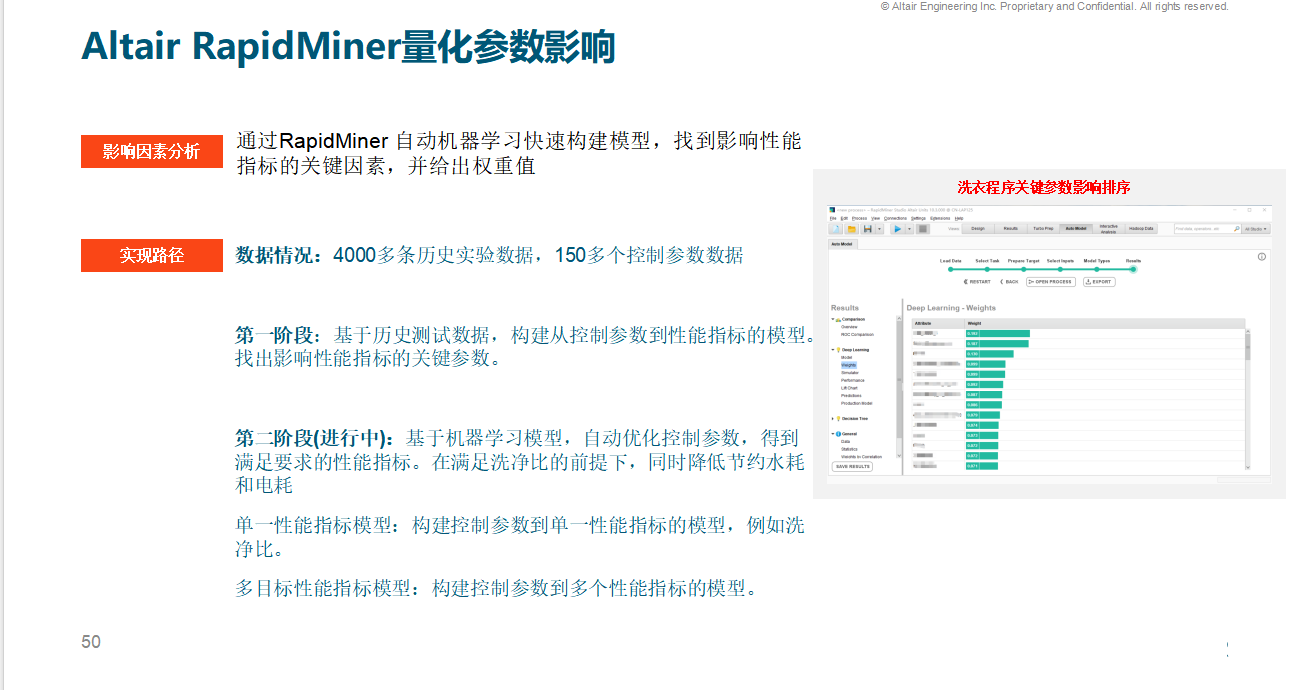Open the View menu in RapidMiner
This screenshot has width=1293, height=690.
point(875,218)
